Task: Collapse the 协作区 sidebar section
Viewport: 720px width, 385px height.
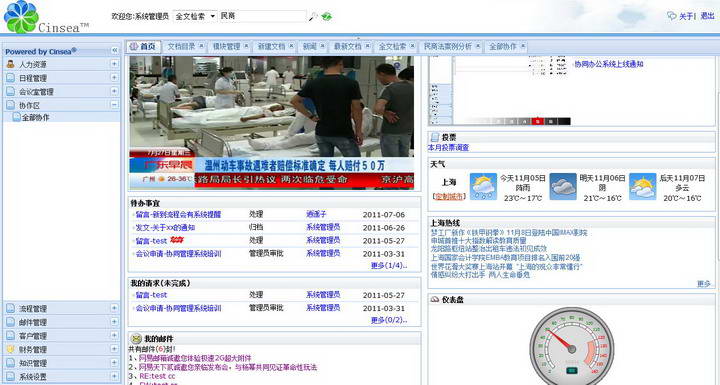Action: point(114,105)
